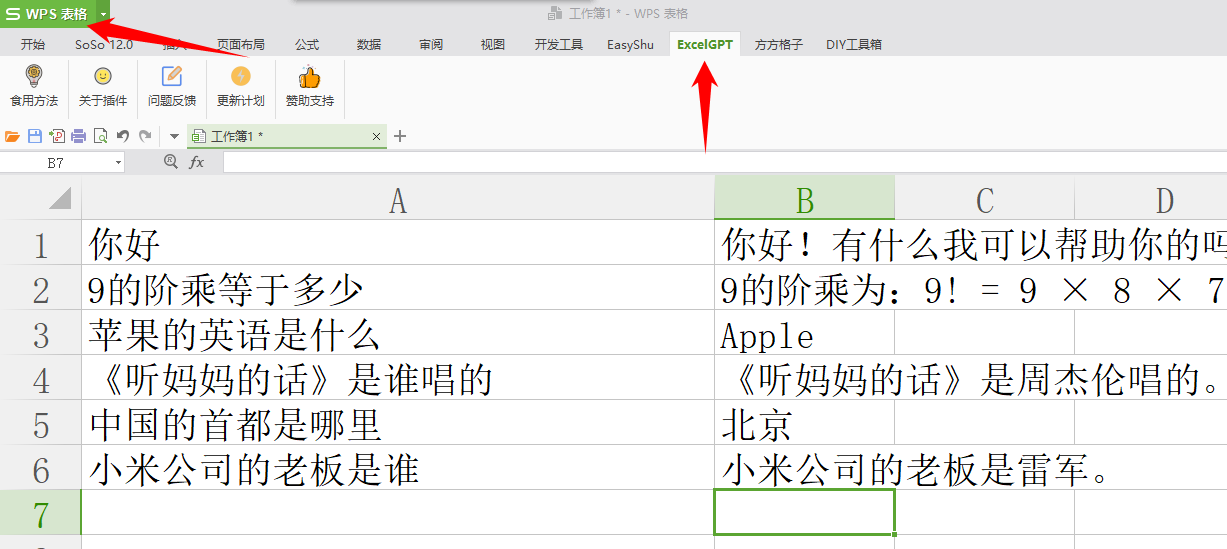1227x549 pixels.
Task: Click the fx insert function icon
Action: tap(197, 162)
